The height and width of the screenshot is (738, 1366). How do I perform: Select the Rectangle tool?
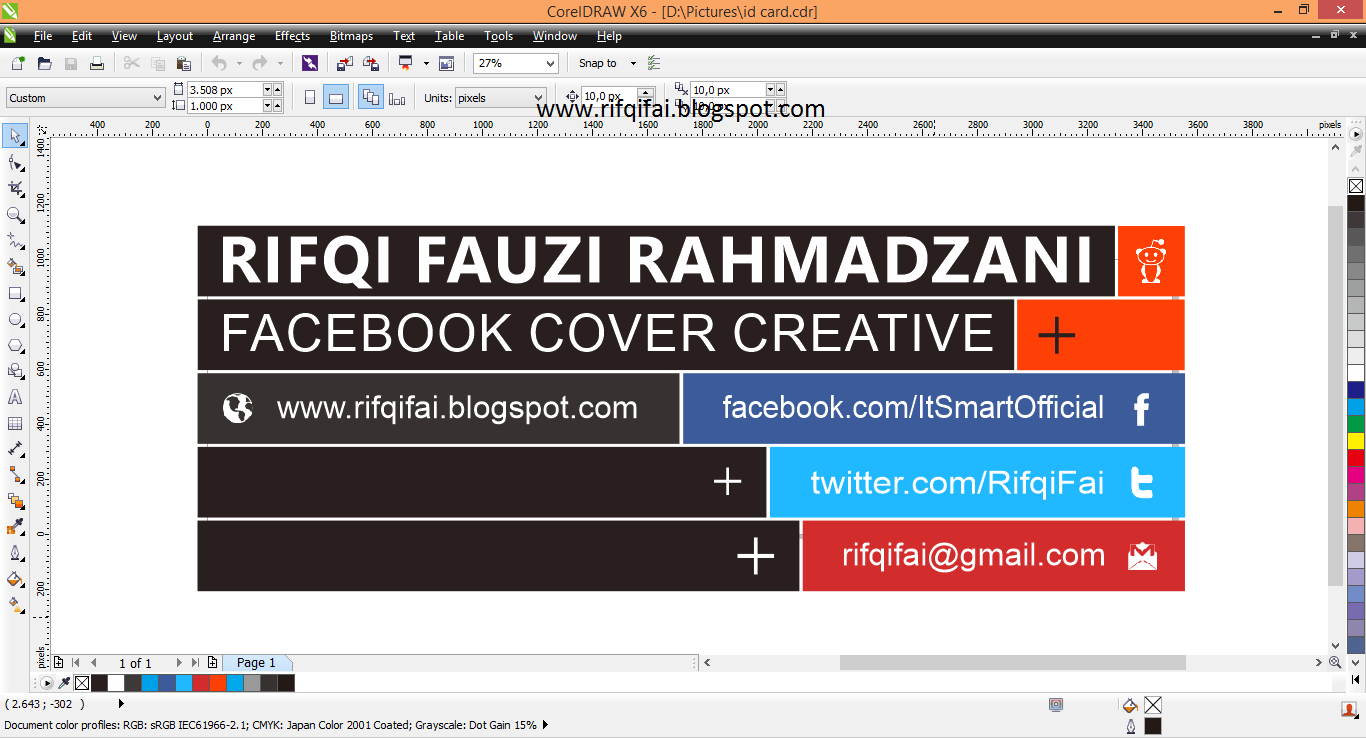[15, 293]
